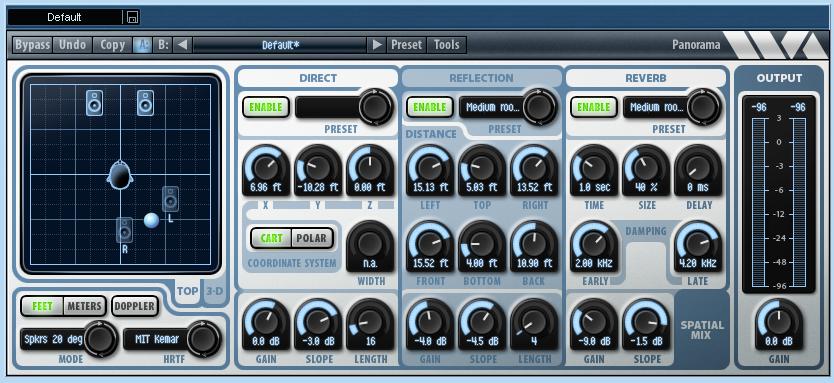Viewport: 834px width, 383px height.
Task: Click the Reverb TIME knob
Action: 594,169
